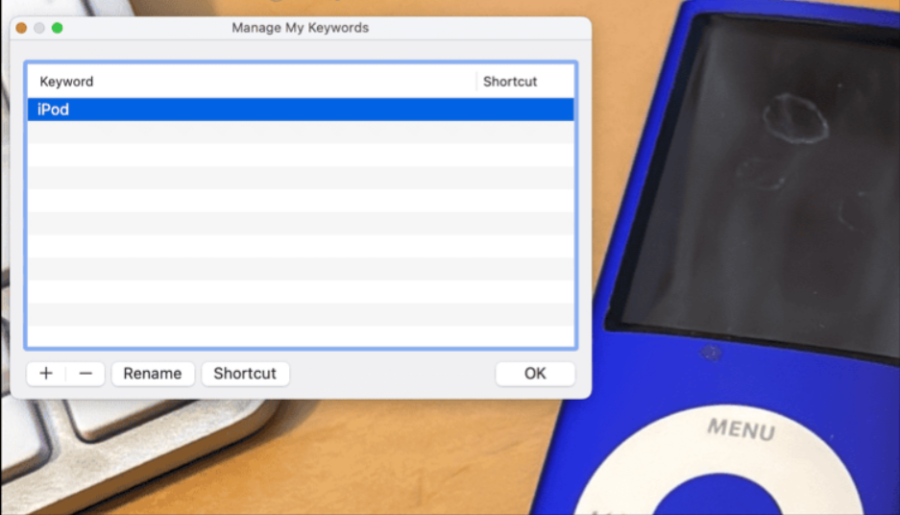Remove selected keyword with minus button
Screen dimensions: 900x515
(86, 374)
